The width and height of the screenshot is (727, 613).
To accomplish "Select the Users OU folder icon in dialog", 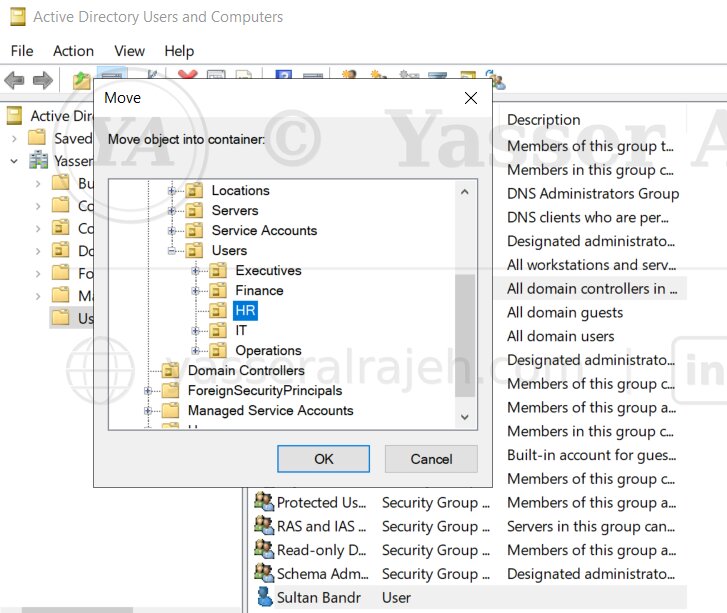I will (x=194, y=250).
